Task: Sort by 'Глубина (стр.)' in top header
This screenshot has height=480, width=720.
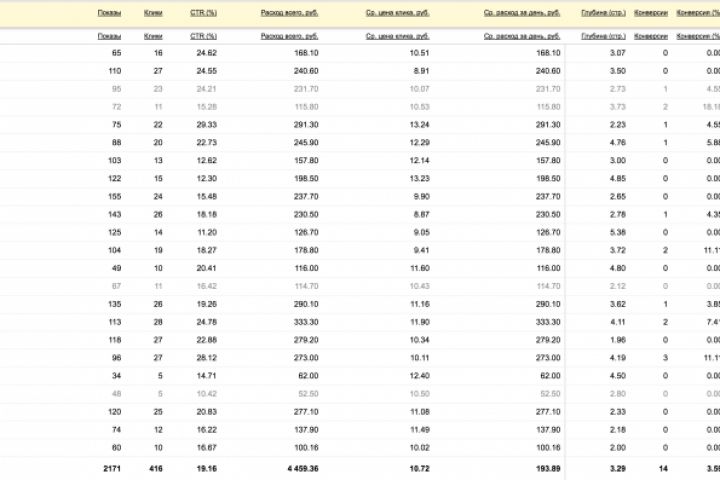Action: [603, 13]
